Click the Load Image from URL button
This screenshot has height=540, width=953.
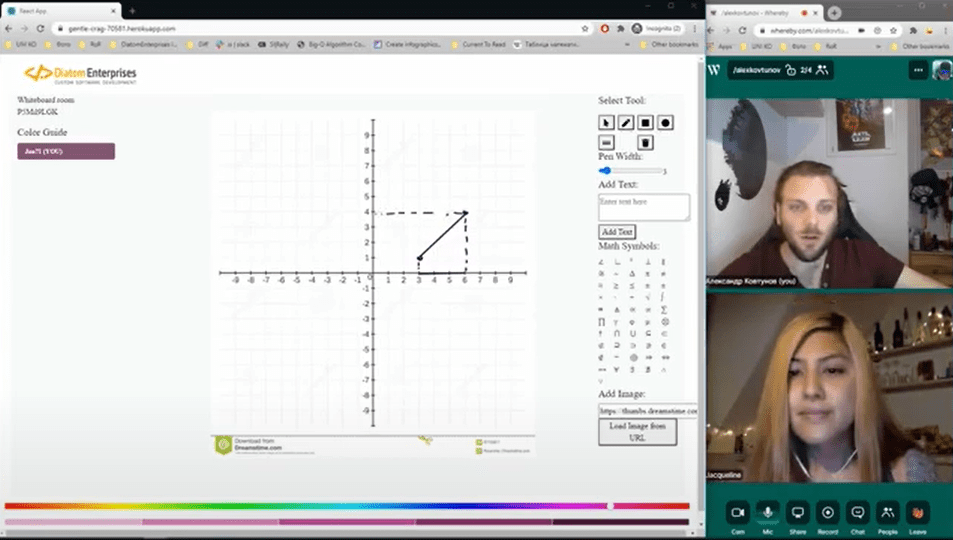pyautogui.click(x=638, y=432)
